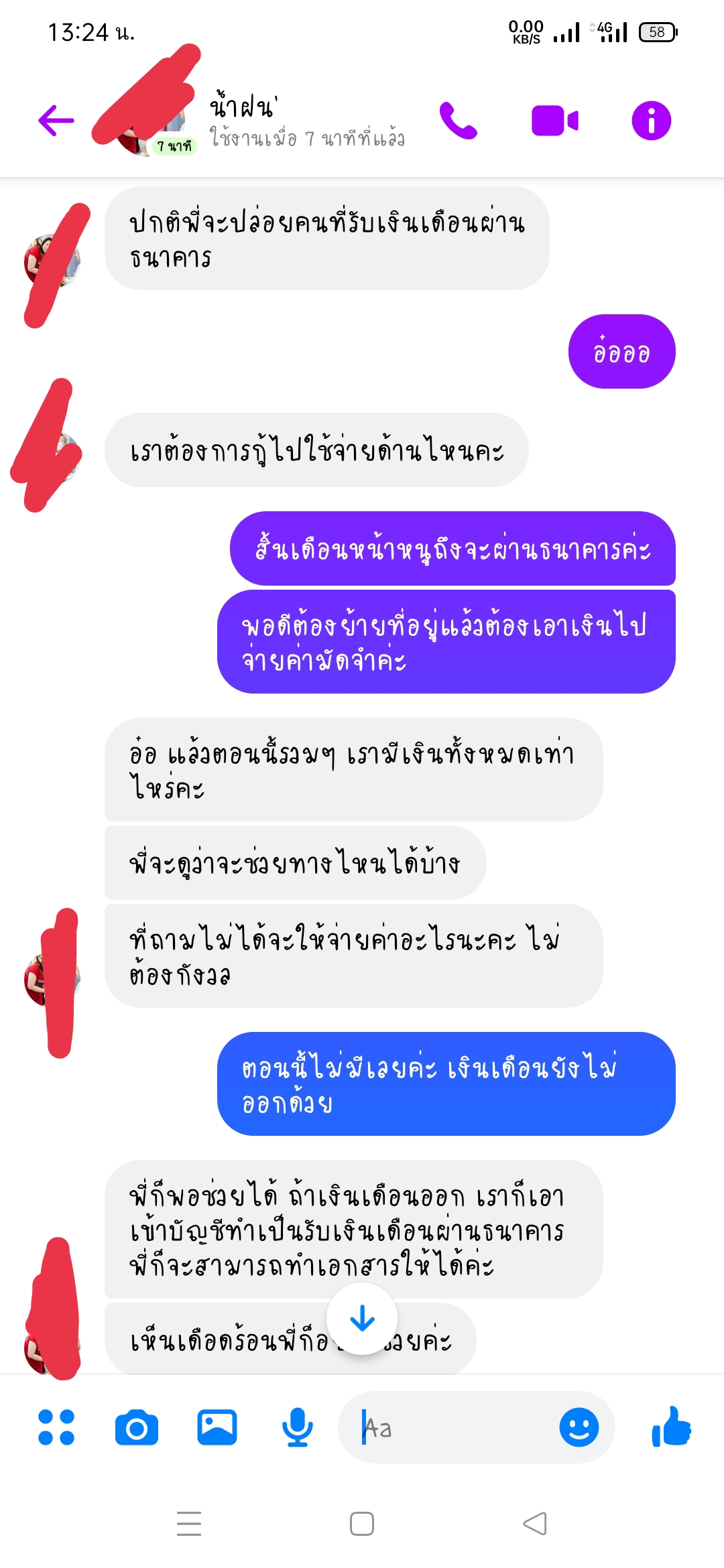Open the camera icon
This screenshot has height=1568, width=724.
tap(137, 1428)
